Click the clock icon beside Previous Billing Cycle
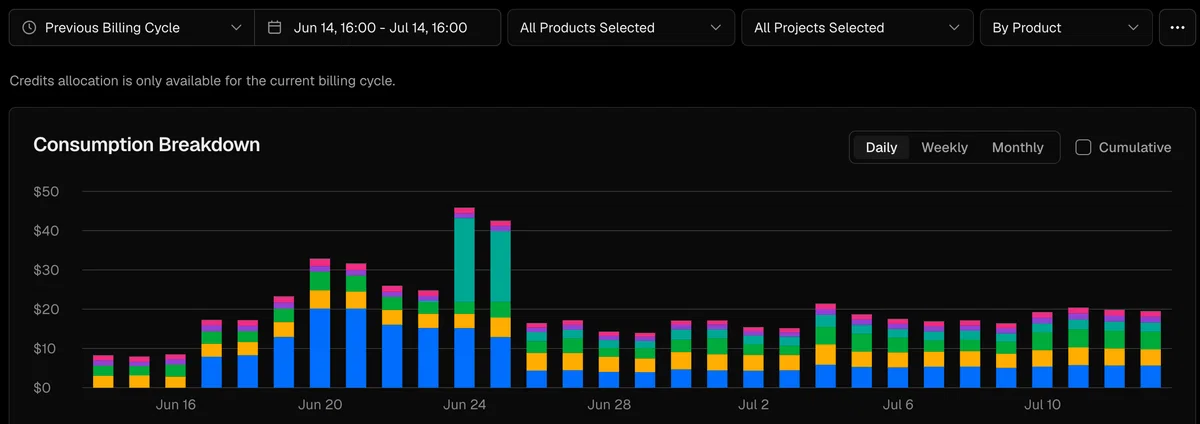Viewport: 1200px width, 424px height. pyautogui.click(x=29, y=28)
